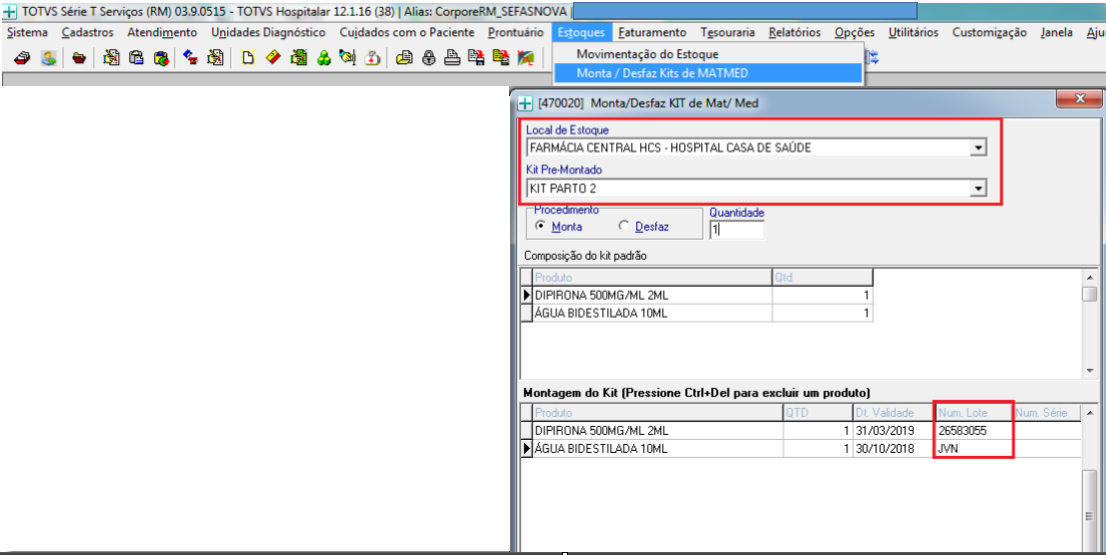Click the Dt. Validade column header
Image resolution: width=1106 pixels, height=555 pixels.
(893, 413)
